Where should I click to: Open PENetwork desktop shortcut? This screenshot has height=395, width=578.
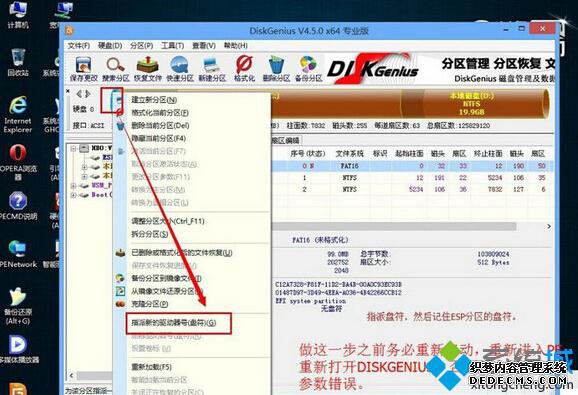point(18,254)
